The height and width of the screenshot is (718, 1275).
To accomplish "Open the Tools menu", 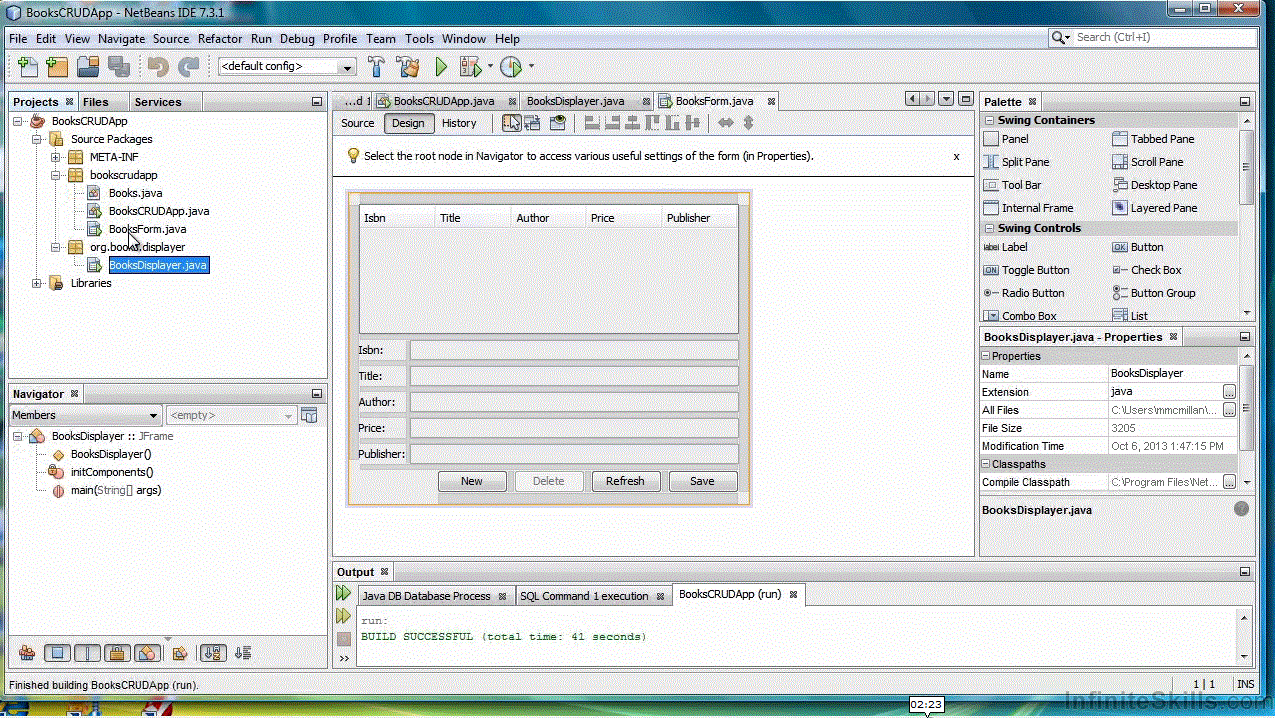I will pos(419,38).
